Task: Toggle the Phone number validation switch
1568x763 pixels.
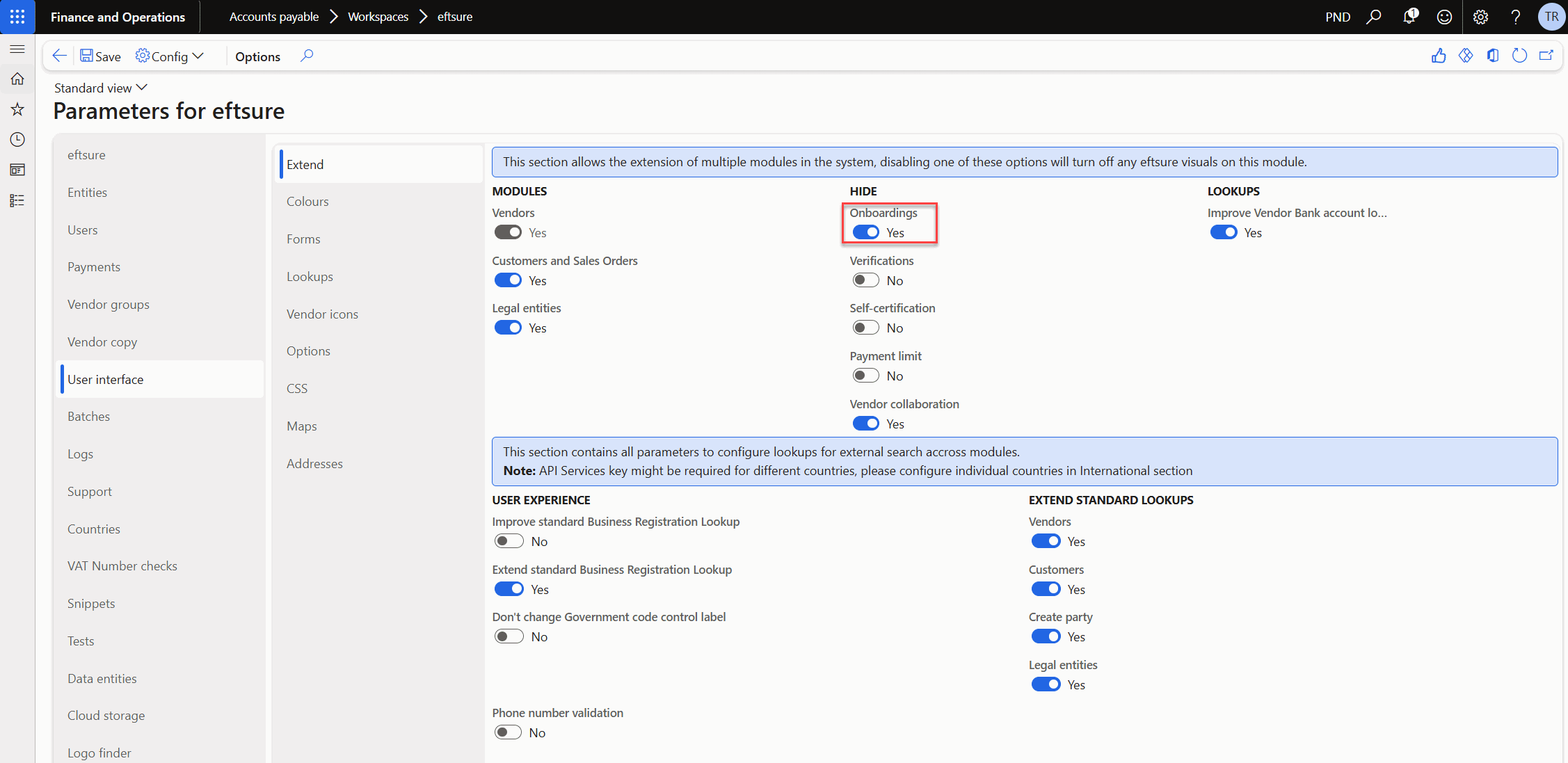Action: (x=508, y=732)
